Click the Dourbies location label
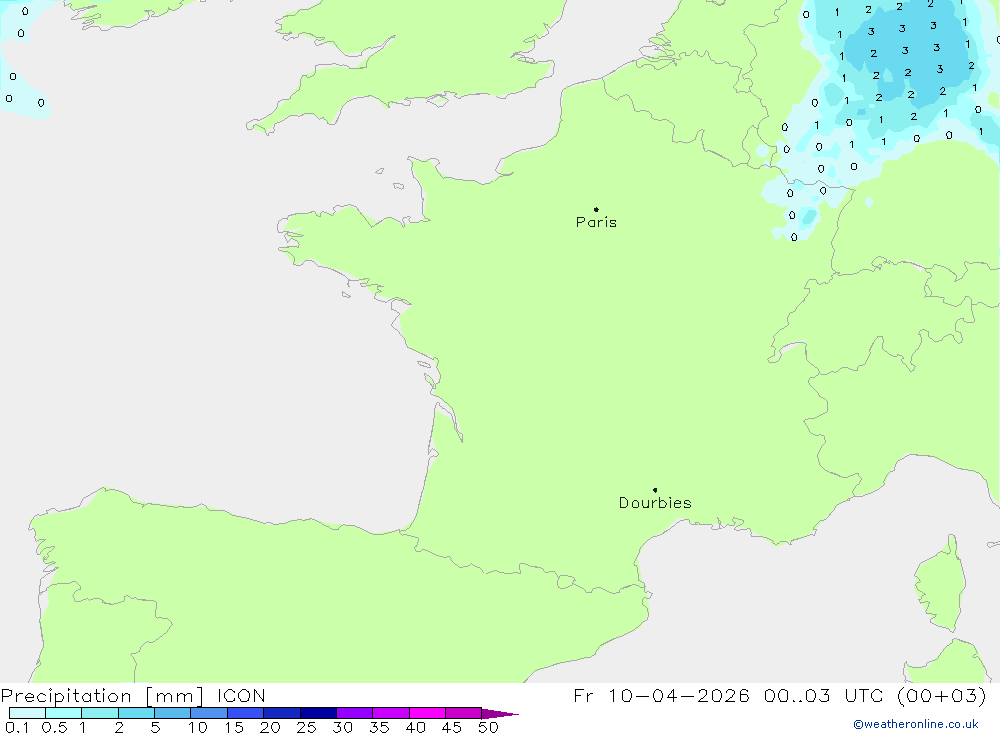The image size is (1000, 733). click(655, 503)
